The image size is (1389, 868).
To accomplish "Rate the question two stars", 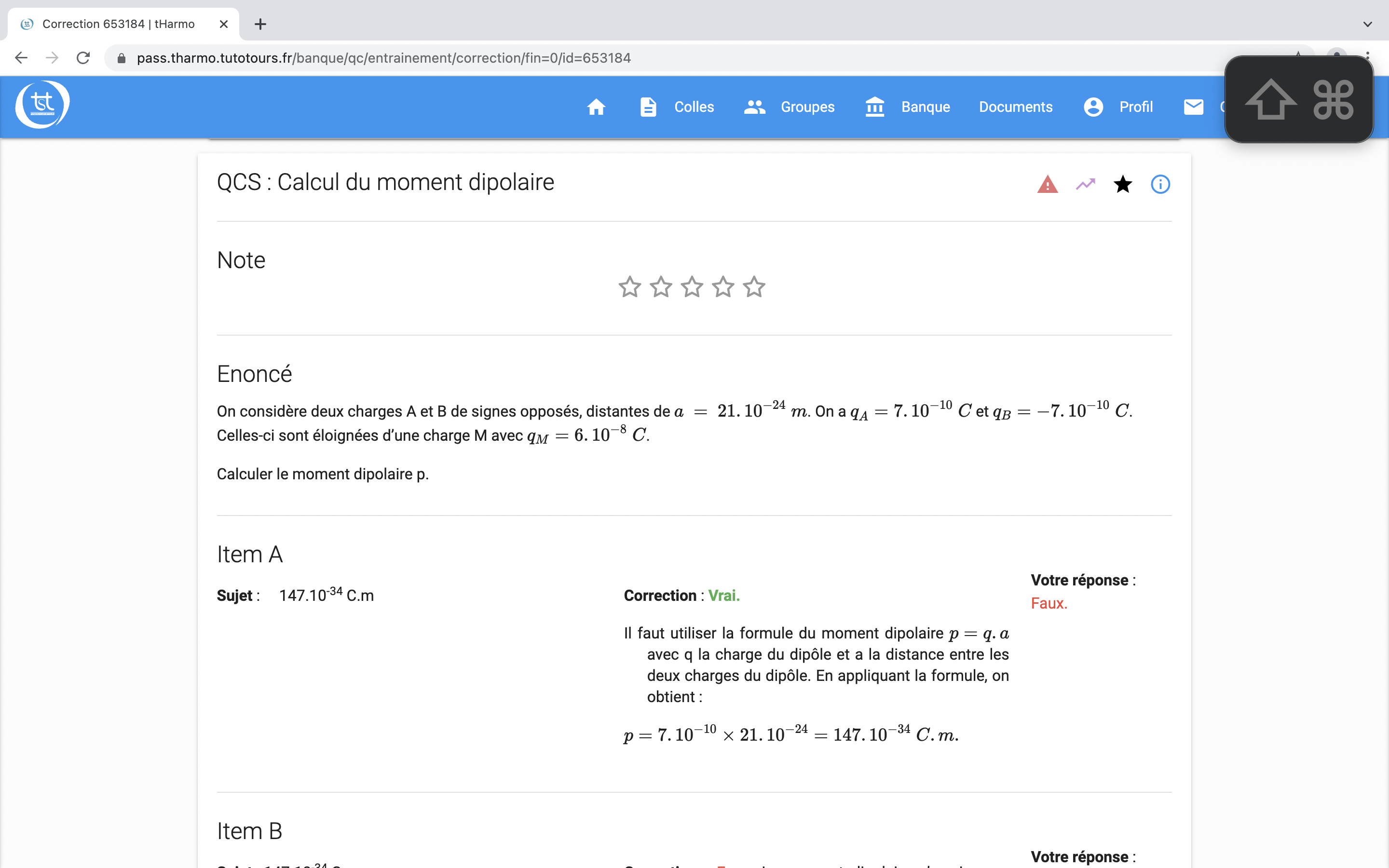I will [x=661, y=286].
